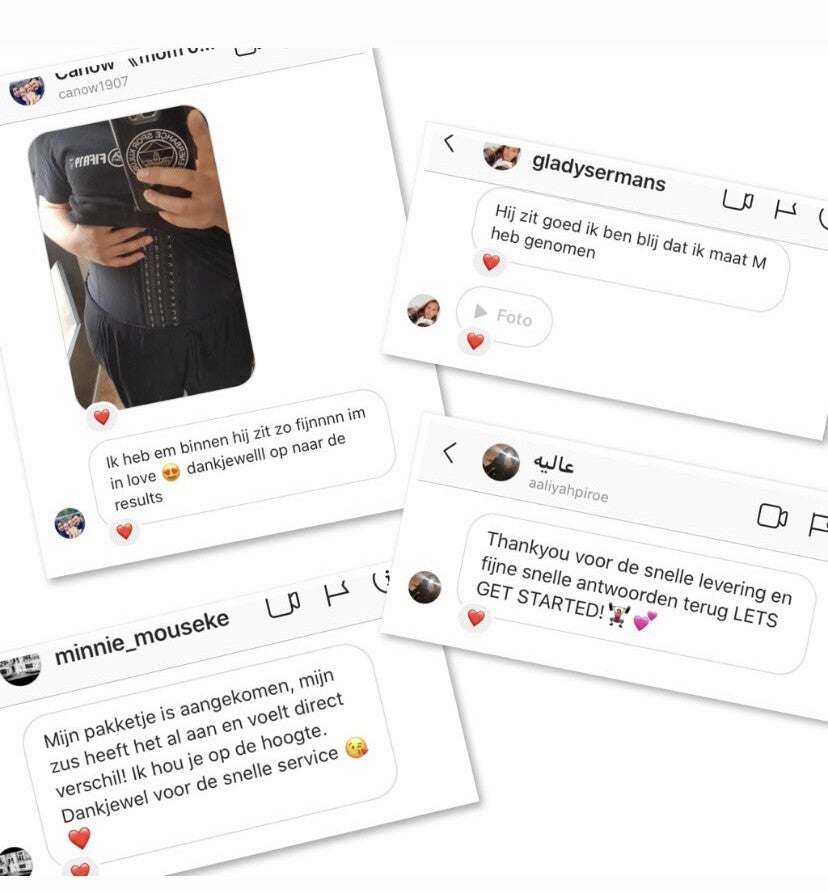Go back from gladysermans chat
Viewport: 828px width, 891px height.
point(449,143)
